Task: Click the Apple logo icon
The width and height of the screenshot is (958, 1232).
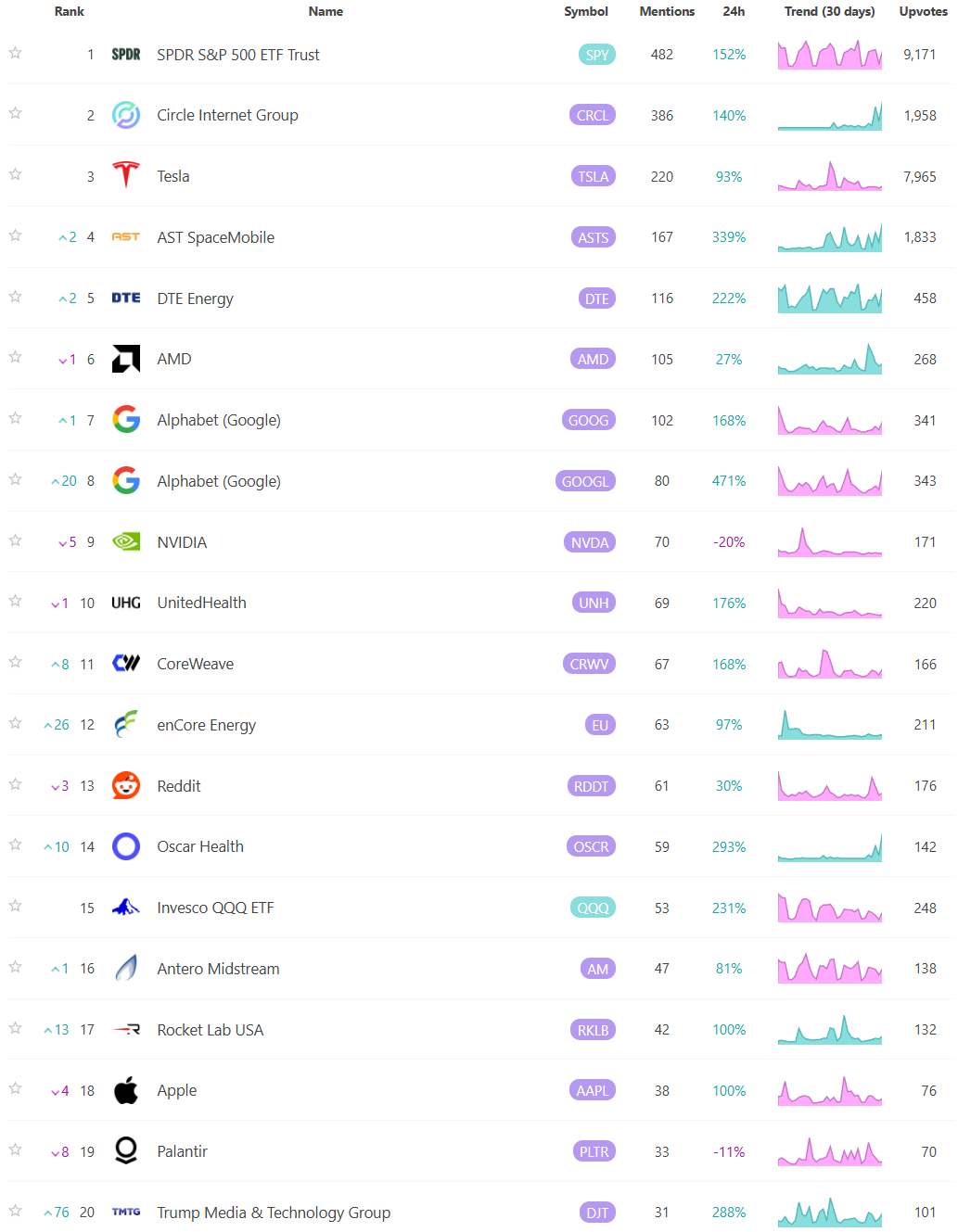Action: click(x=126, y=1090)
